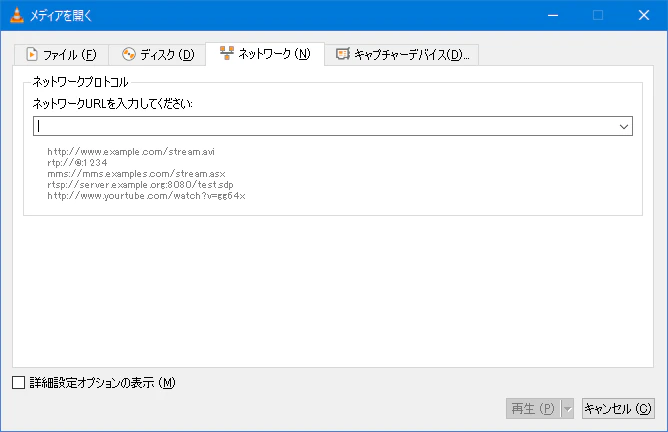Click example text rtsp://server.example.org:8080/test.sdp
This screenshot has height=432, width=668.
141,185
